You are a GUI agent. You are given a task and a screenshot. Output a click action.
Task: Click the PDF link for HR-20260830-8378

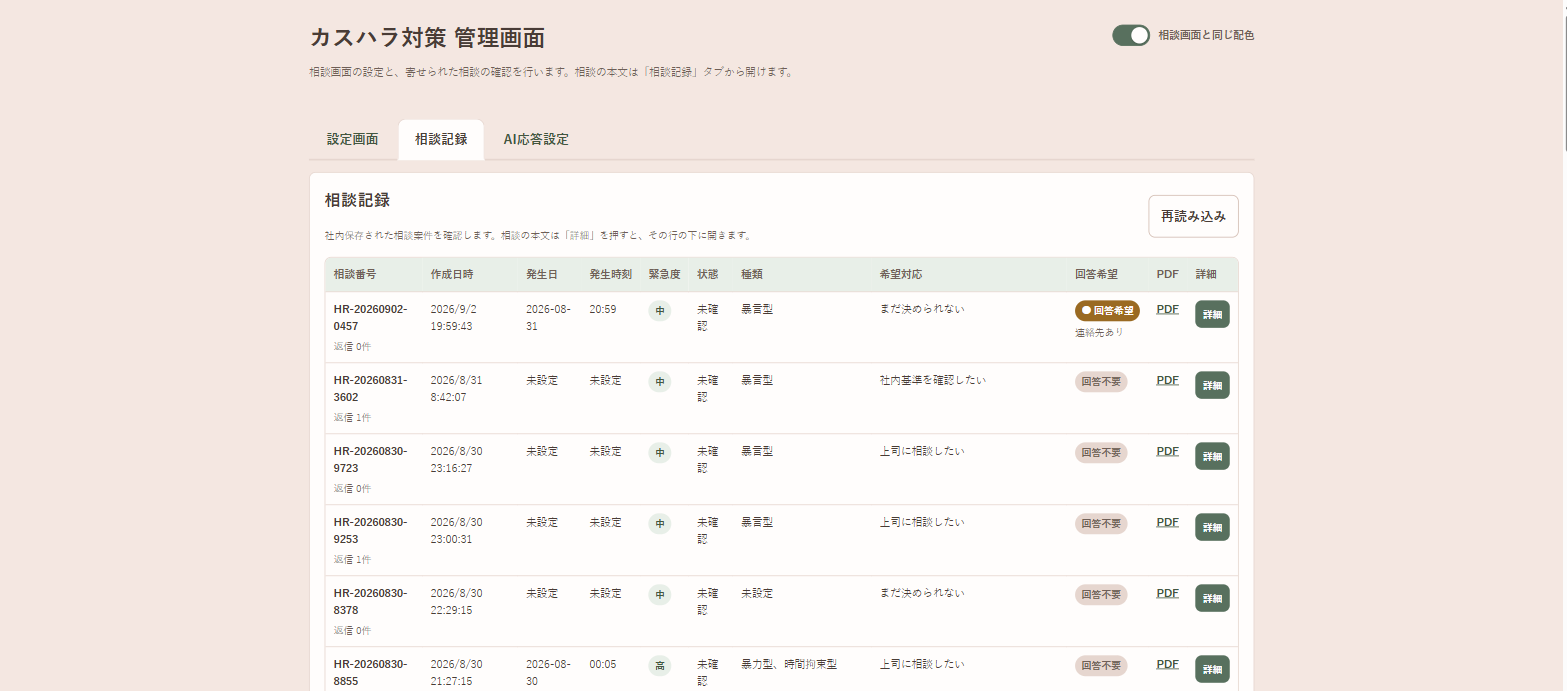[1167, 594]
